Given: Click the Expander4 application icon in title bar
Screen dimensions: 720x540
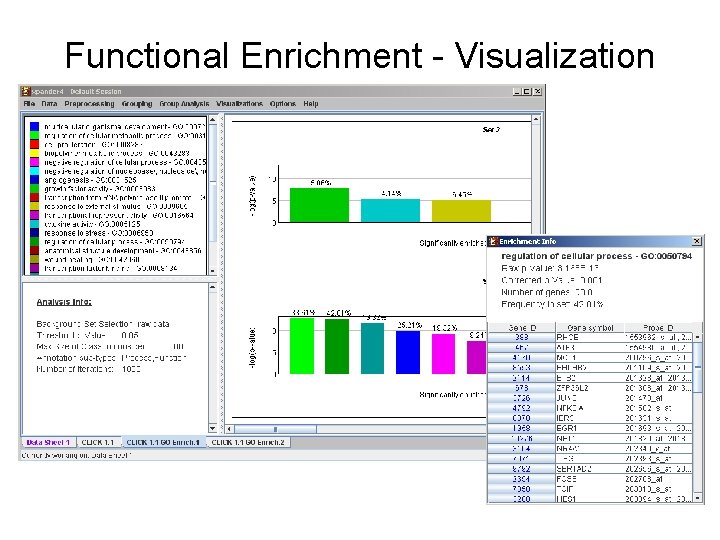Looking at the screenshot, I should pos(26,91).
